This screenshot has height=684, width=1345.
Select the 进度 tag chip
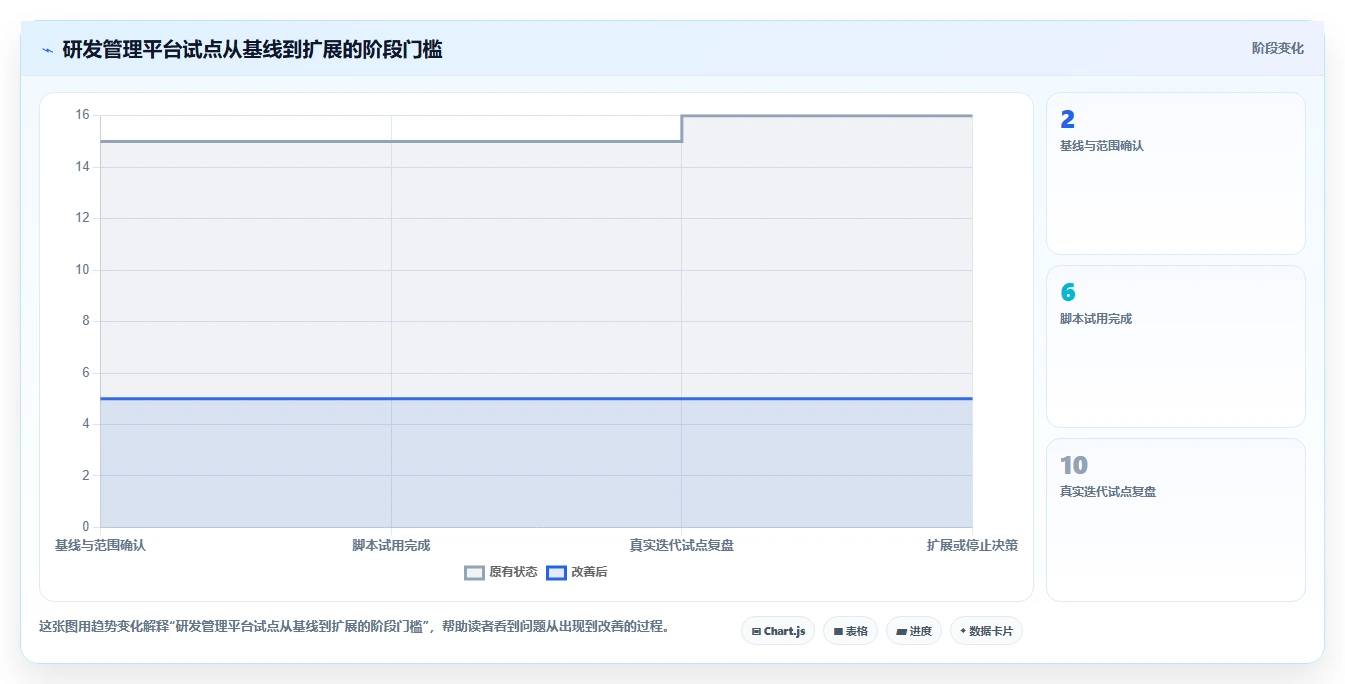914,631
